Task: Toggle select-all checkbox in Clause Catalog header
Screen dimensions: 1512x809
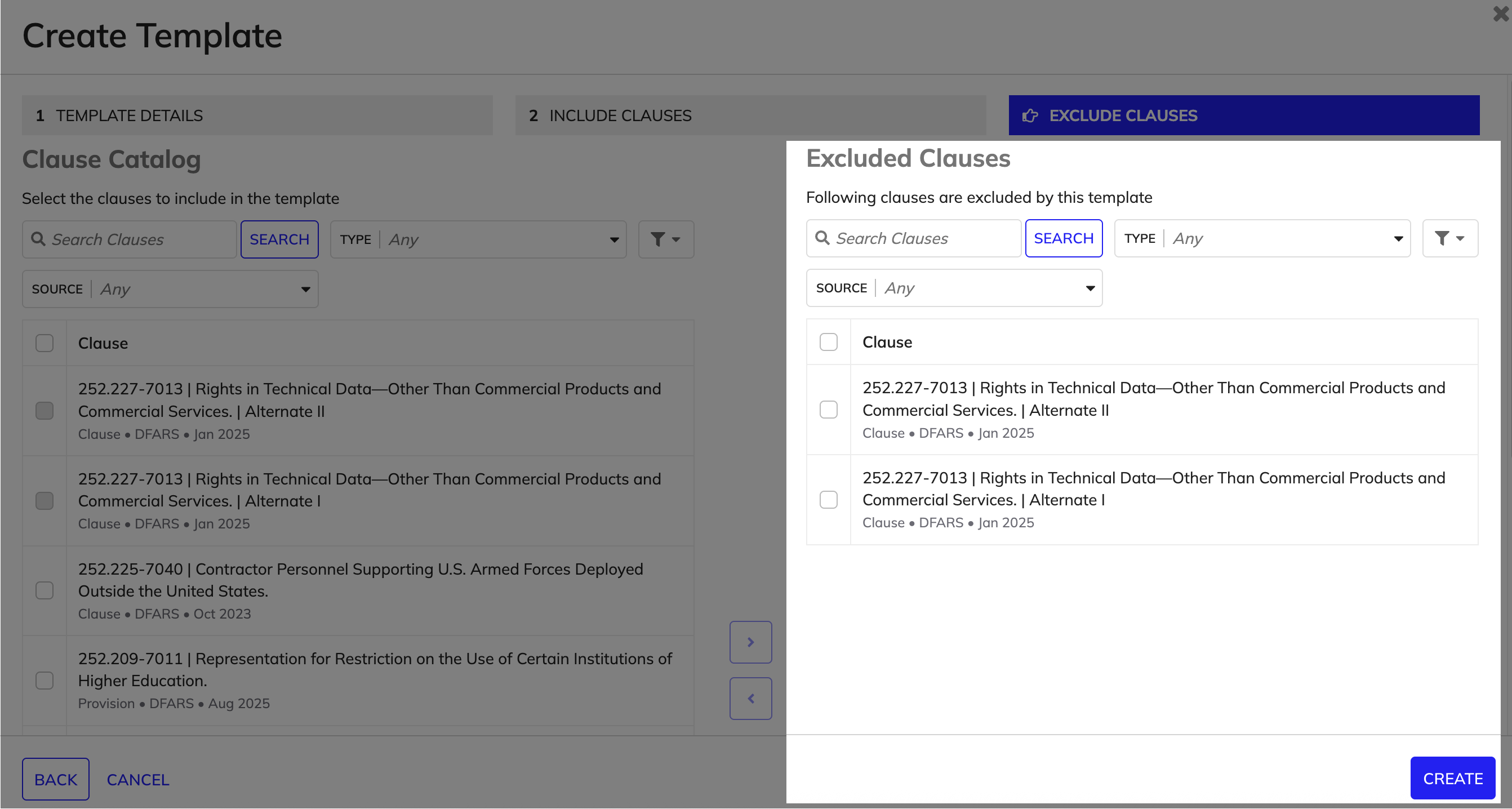Action: [44, 344]
